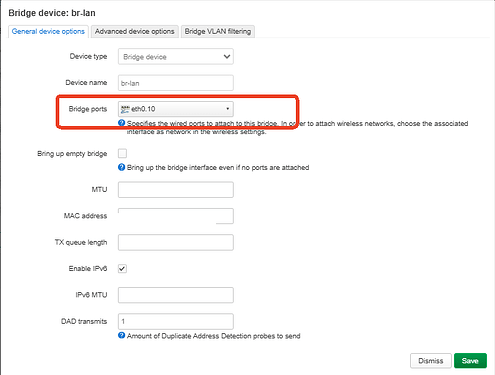
Task: Click the help icon under Bring up empty bridge
Action: tap(122, 167)
